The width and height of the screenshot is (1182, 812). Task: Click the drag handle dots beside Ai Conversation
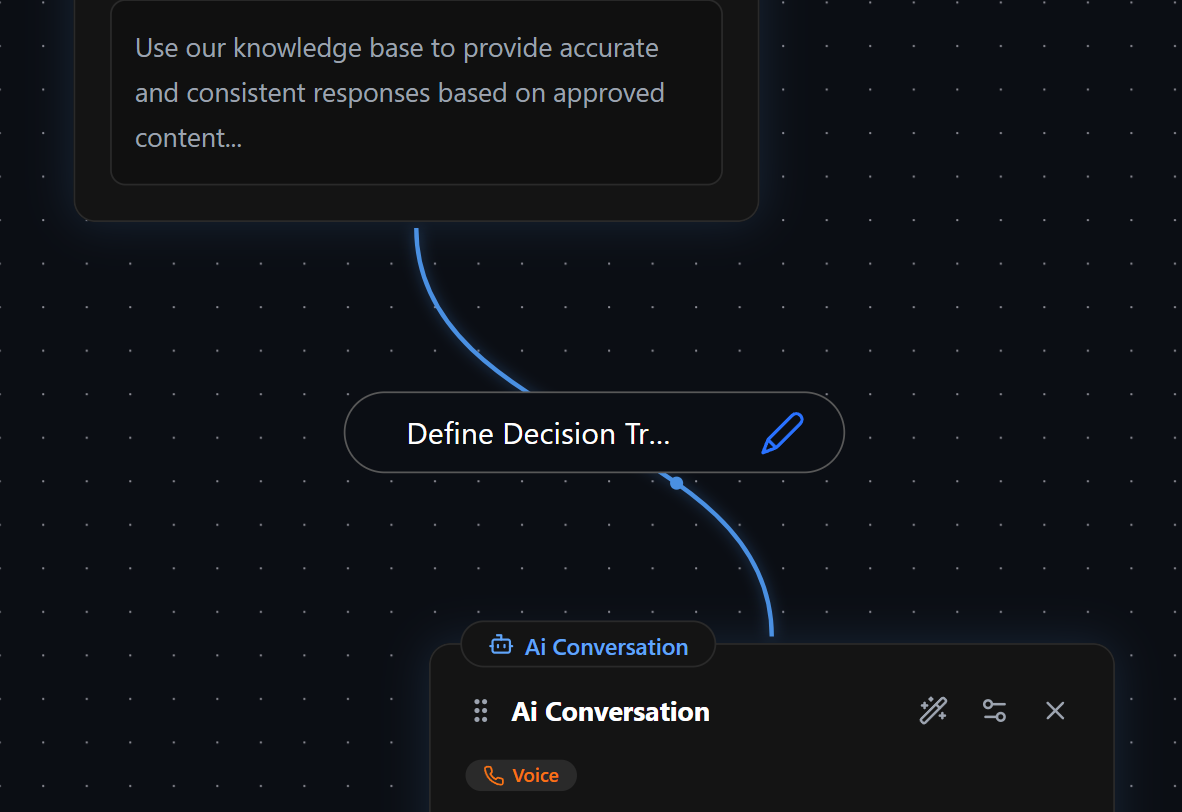click(x=481, y=710)
